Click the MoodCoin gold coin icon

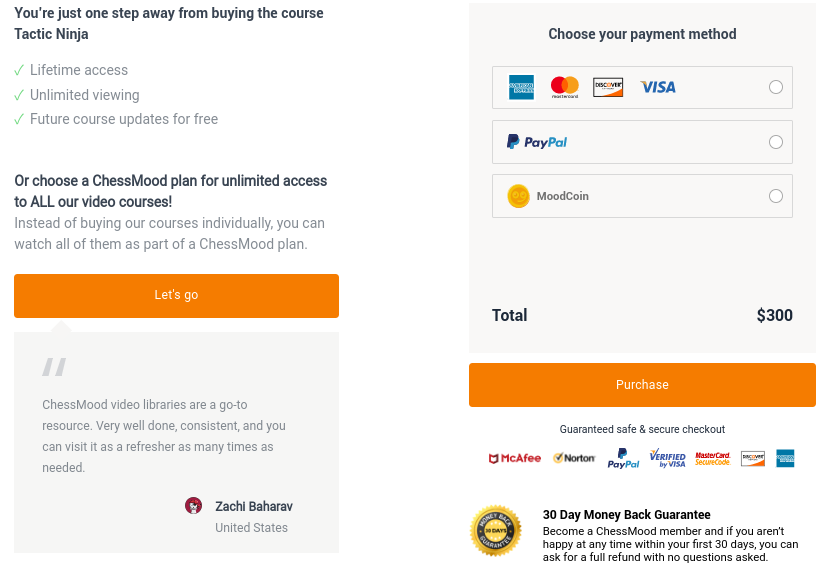pyautogui.click(x=518, y=196)
